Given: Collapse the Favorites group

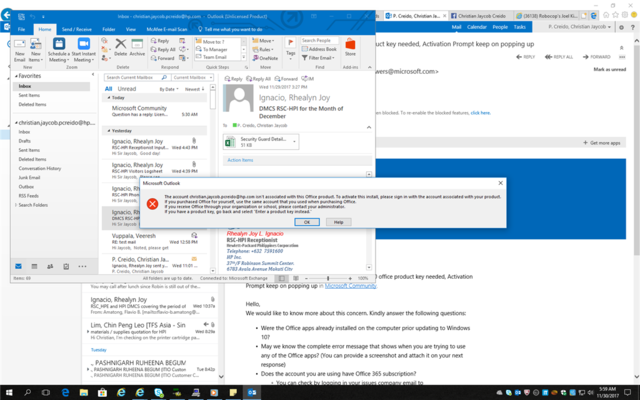Looking at the screenshot, I should coord(16,76).
